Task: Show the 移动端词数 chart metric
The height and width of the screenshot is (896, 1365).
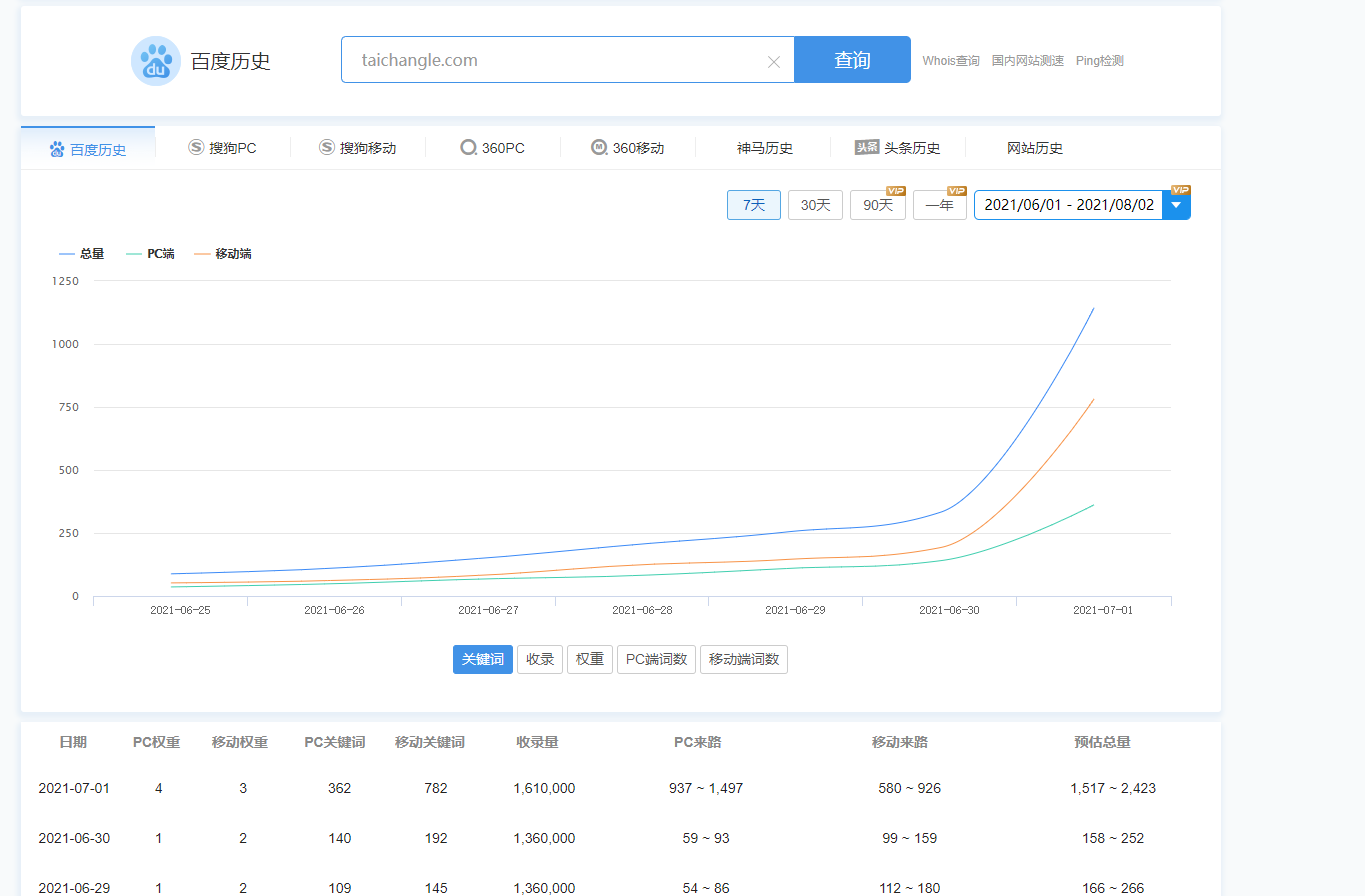Action: pyautogui.click(x=744, y=660)
